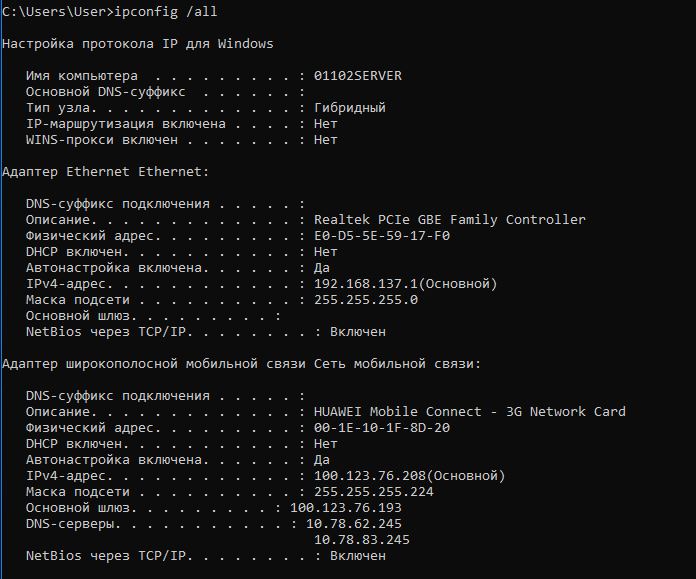The width and height of the screenshot is (696, 579).
Task: Click the subnet mask 255.255.255.224
Action: pos(374,492)
